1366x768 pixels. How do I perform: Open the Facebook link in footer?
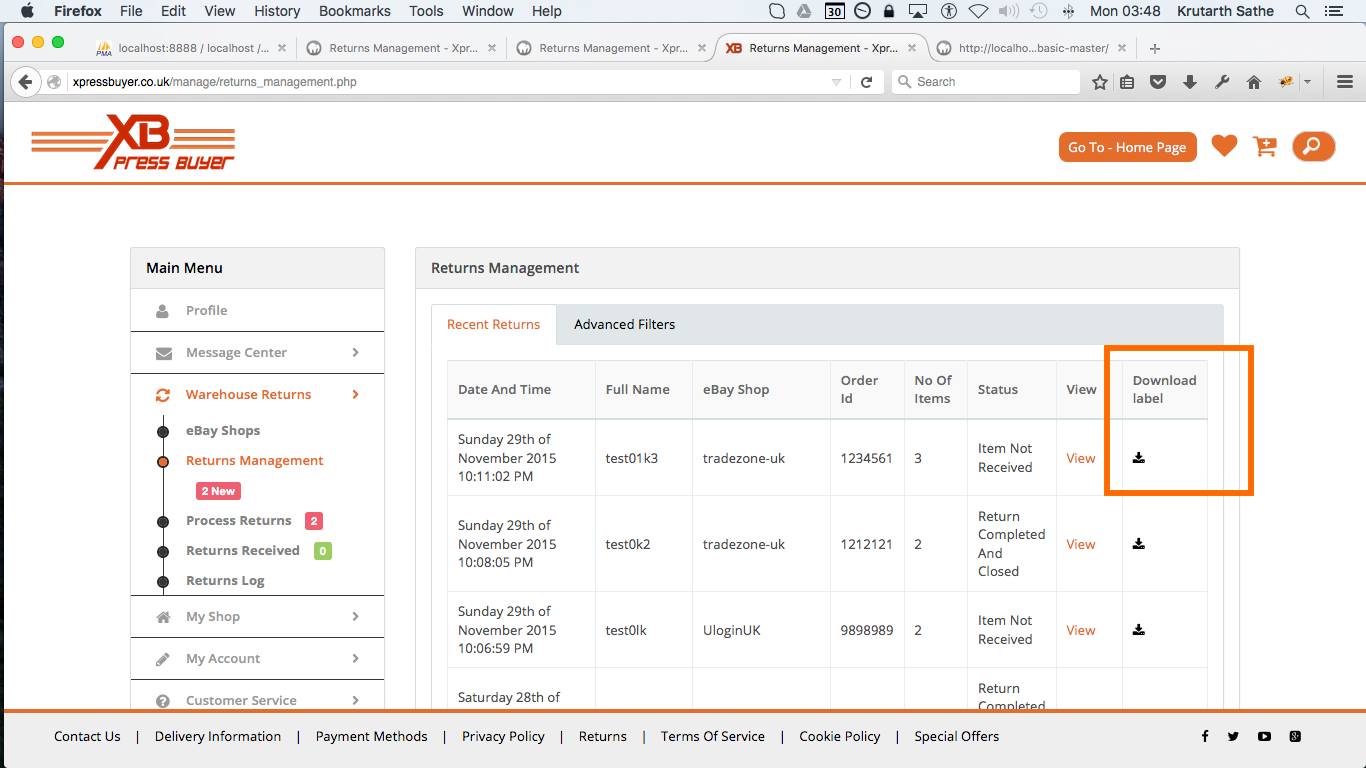(x=1205, y=737)
